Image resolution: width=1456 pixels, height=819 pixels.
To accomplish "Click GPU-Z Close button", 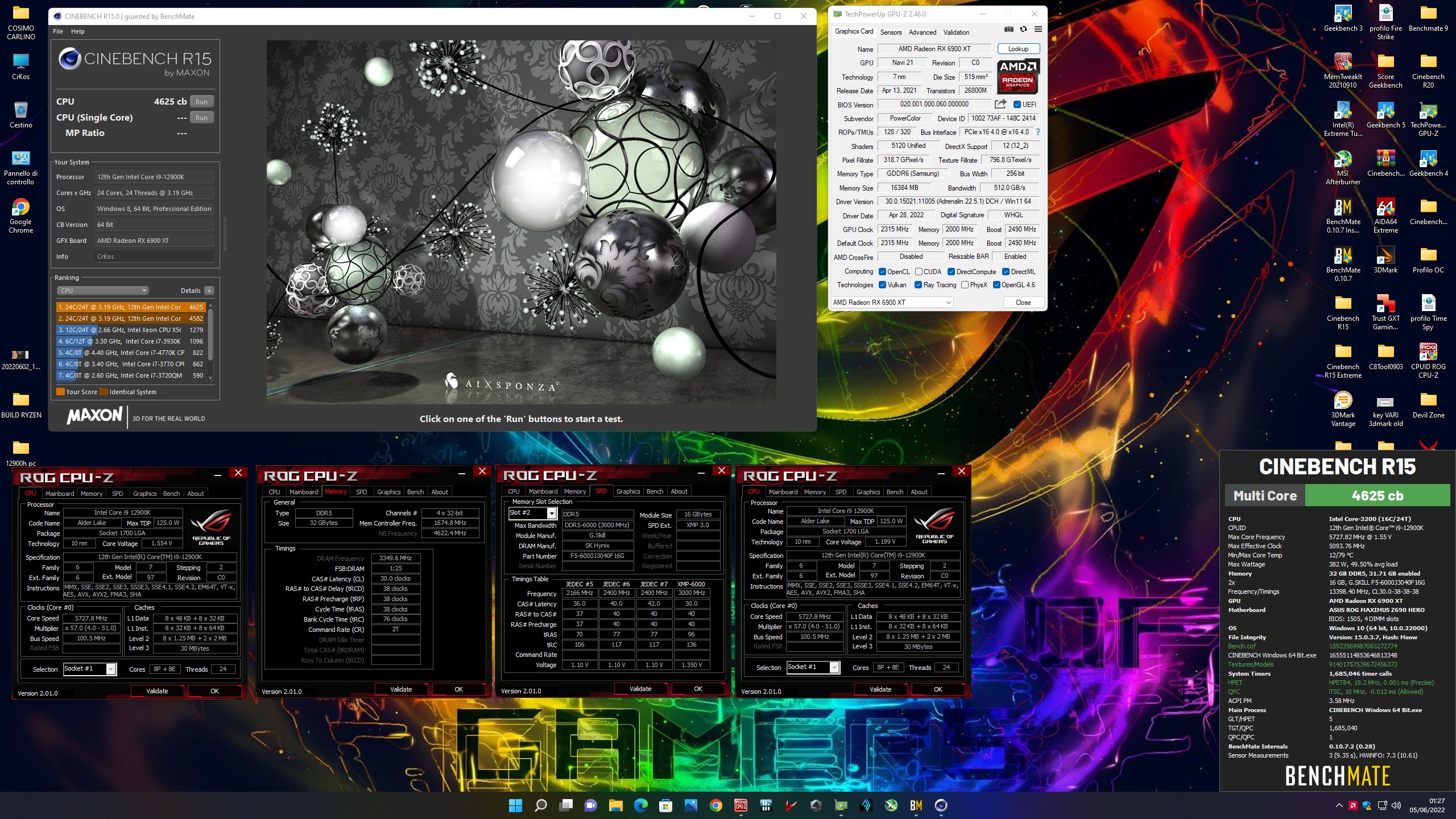I will point(1023,302).
